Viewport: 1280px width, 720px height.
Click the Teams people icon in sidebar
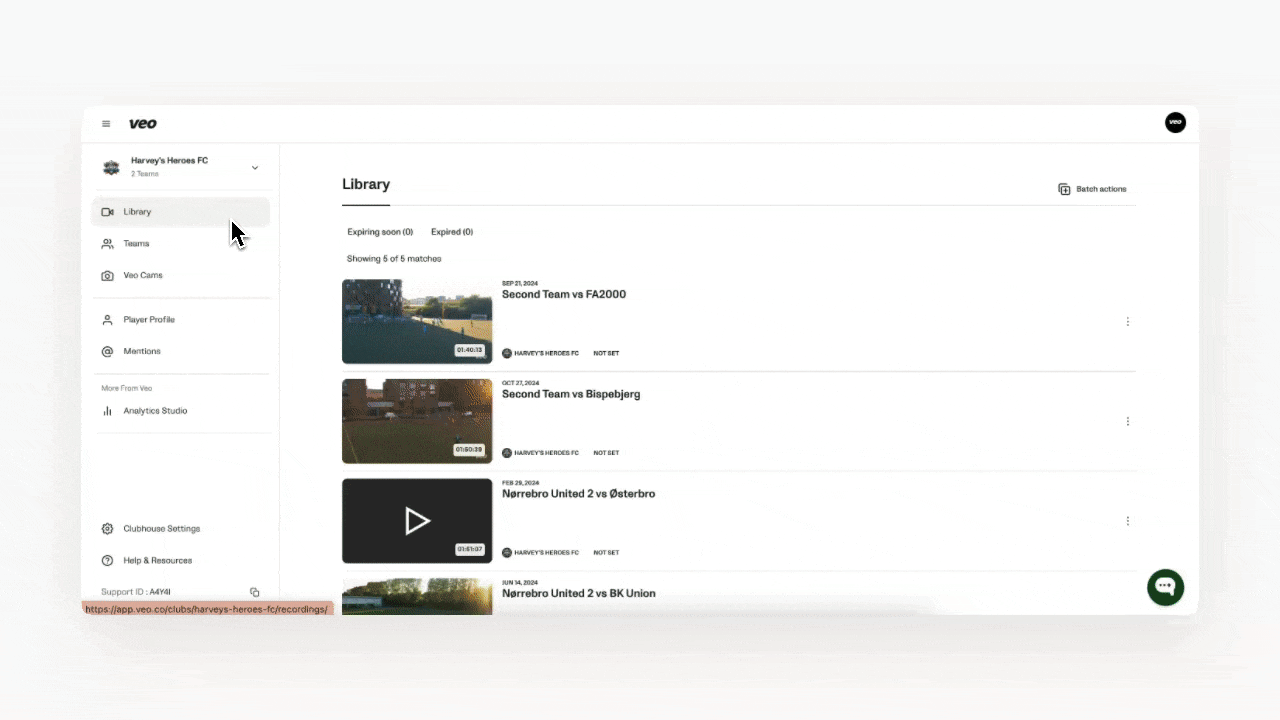[107, 244]
